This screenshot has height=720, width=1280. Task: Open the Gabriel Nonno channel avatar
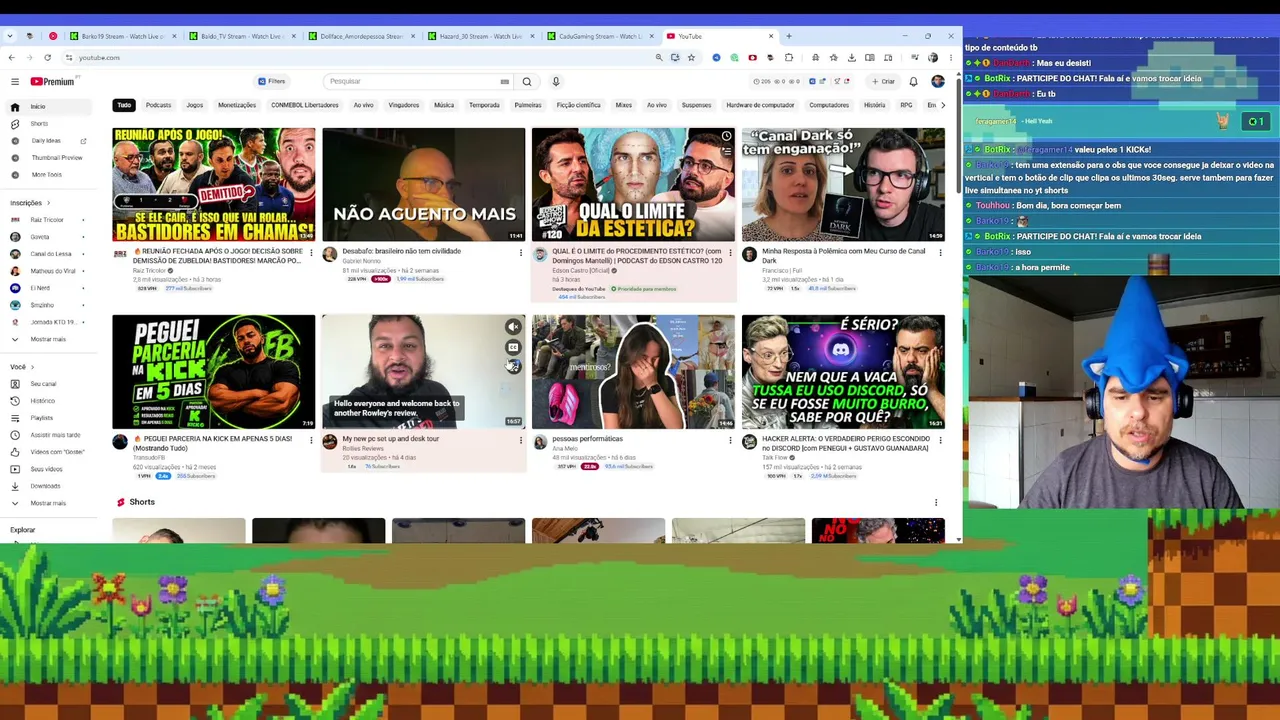pos(330,254)
